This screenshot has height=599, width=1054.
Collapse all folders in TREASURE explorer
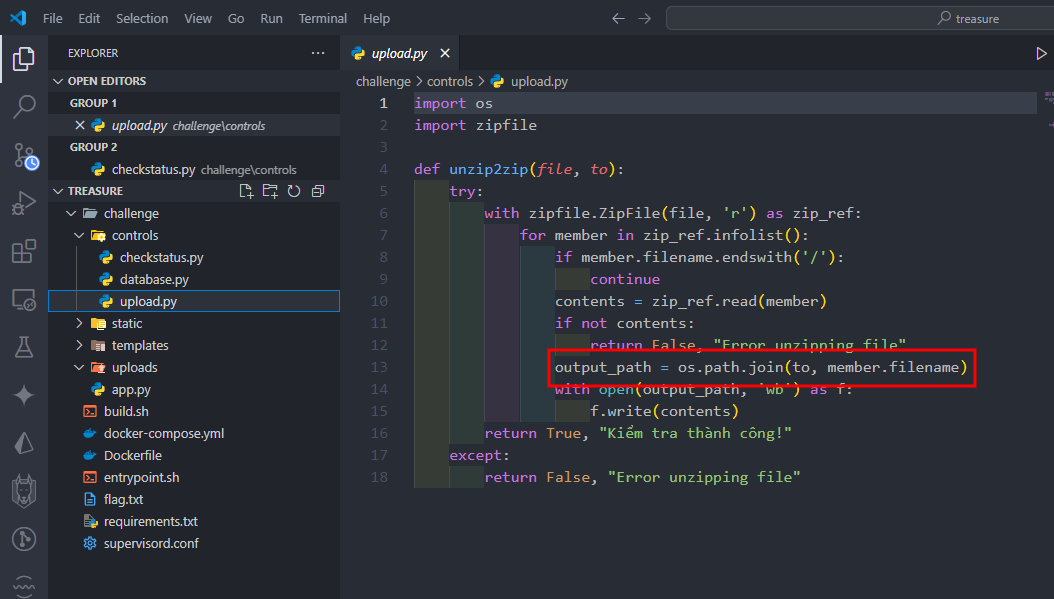pos(318,191)
